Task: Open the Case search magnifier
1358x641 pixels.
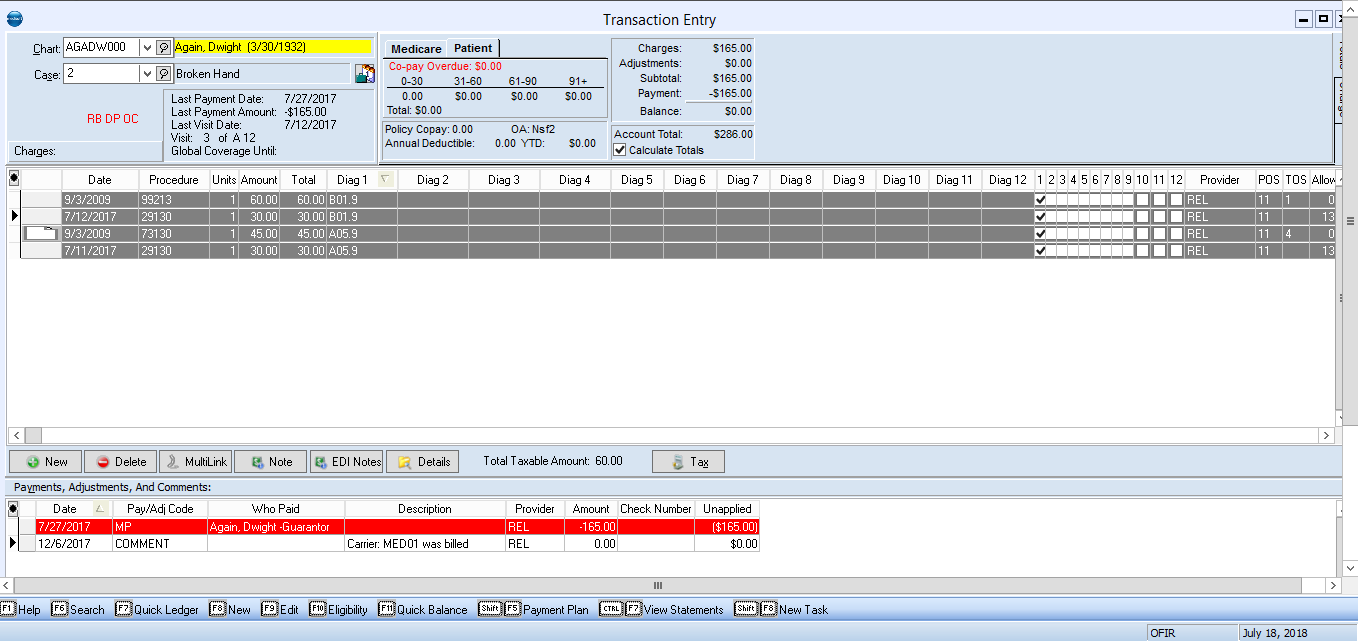Action: [x=162, y=72]
